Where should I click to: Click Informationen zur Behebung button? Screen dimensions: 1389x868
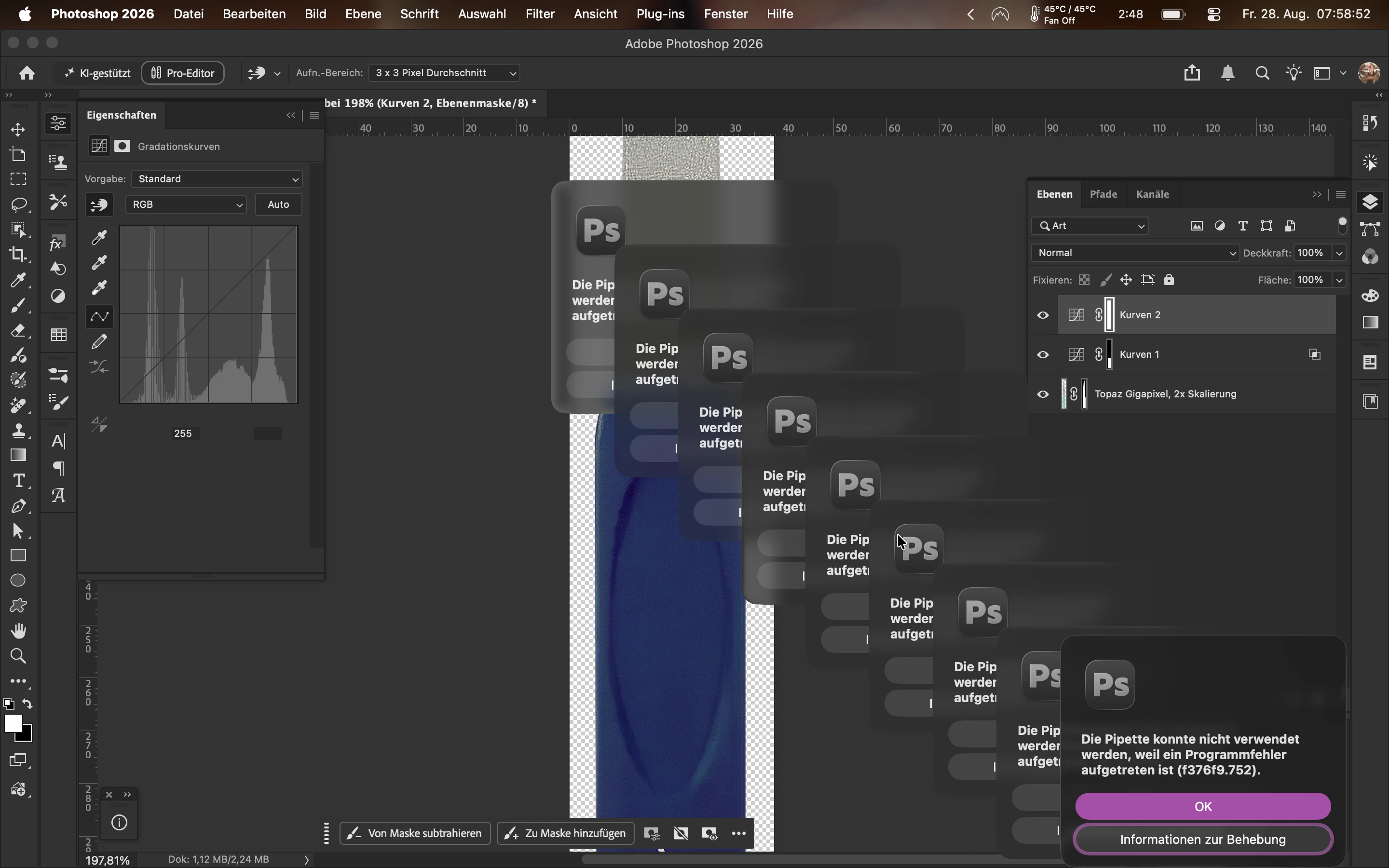(1203, 839)
